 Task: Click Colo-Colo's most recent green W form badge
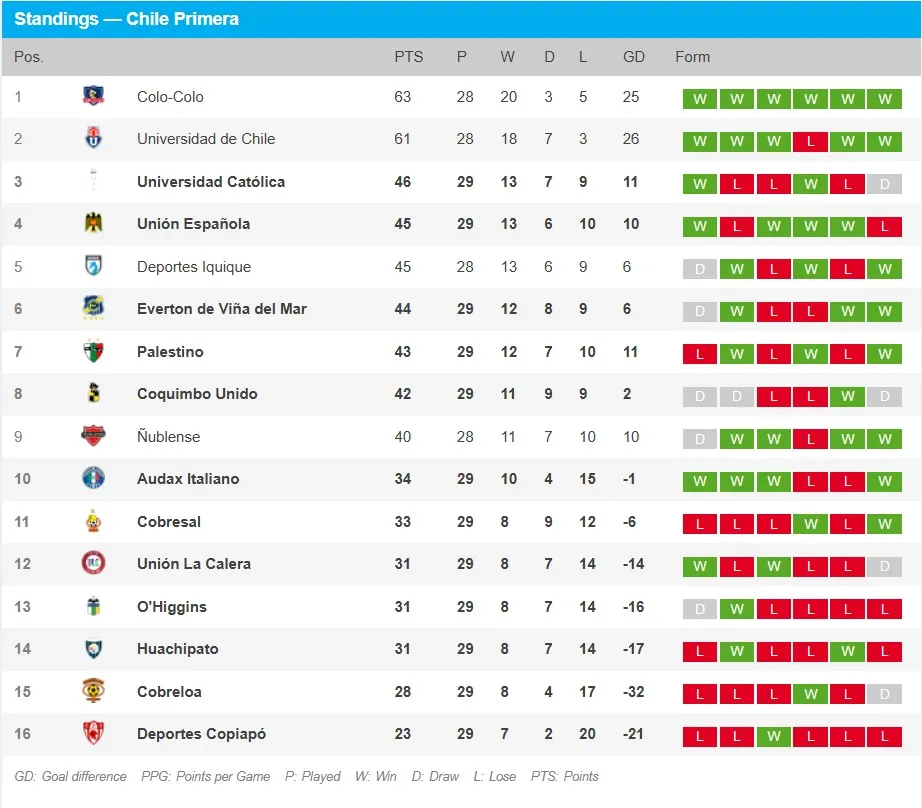(884, 99)
